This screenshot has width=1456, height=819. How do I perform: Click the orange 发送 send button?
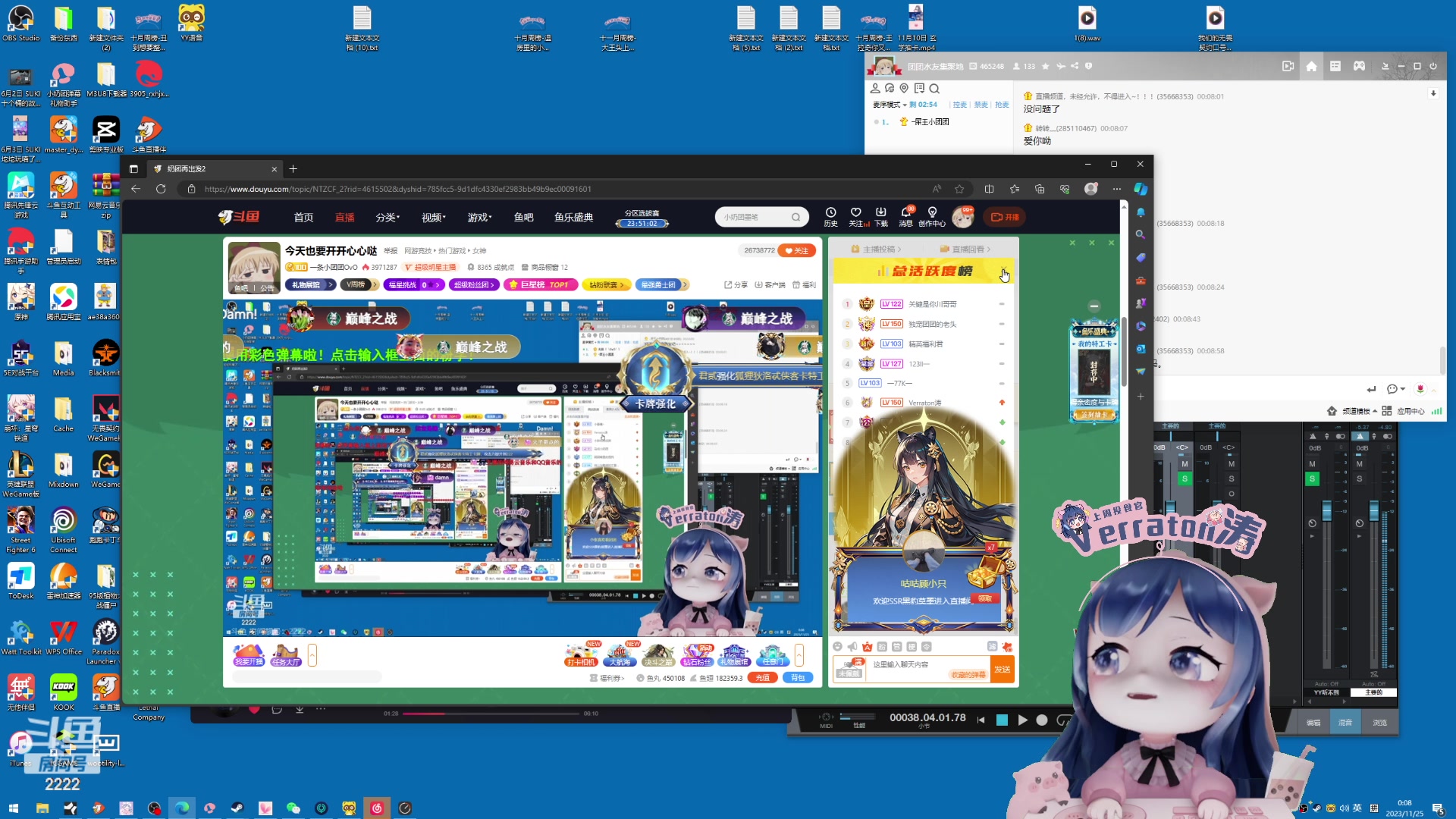pos(1002,669)
